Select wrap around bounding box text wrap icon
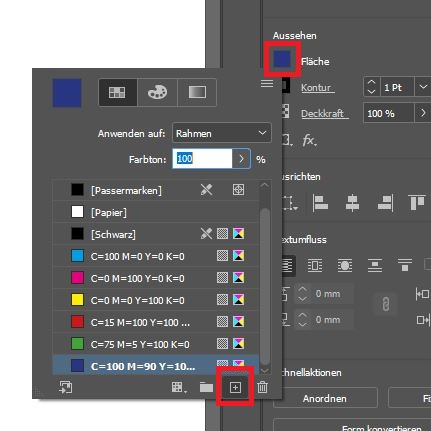The height and width of the screenshot is (431, 431). [315, 265]
